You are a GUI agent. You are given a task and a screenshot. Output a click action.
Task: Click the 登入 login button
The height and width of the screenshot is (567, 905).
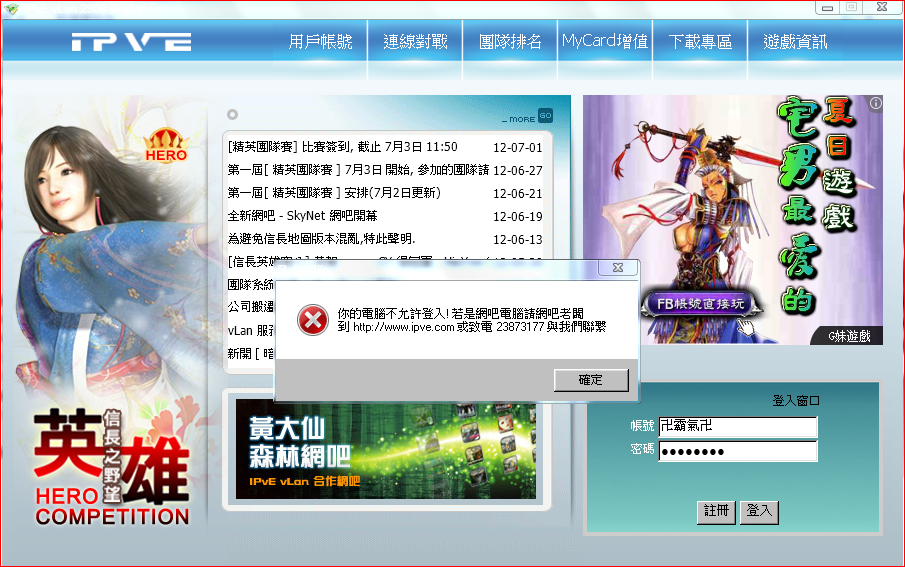[x=759, y=512]
